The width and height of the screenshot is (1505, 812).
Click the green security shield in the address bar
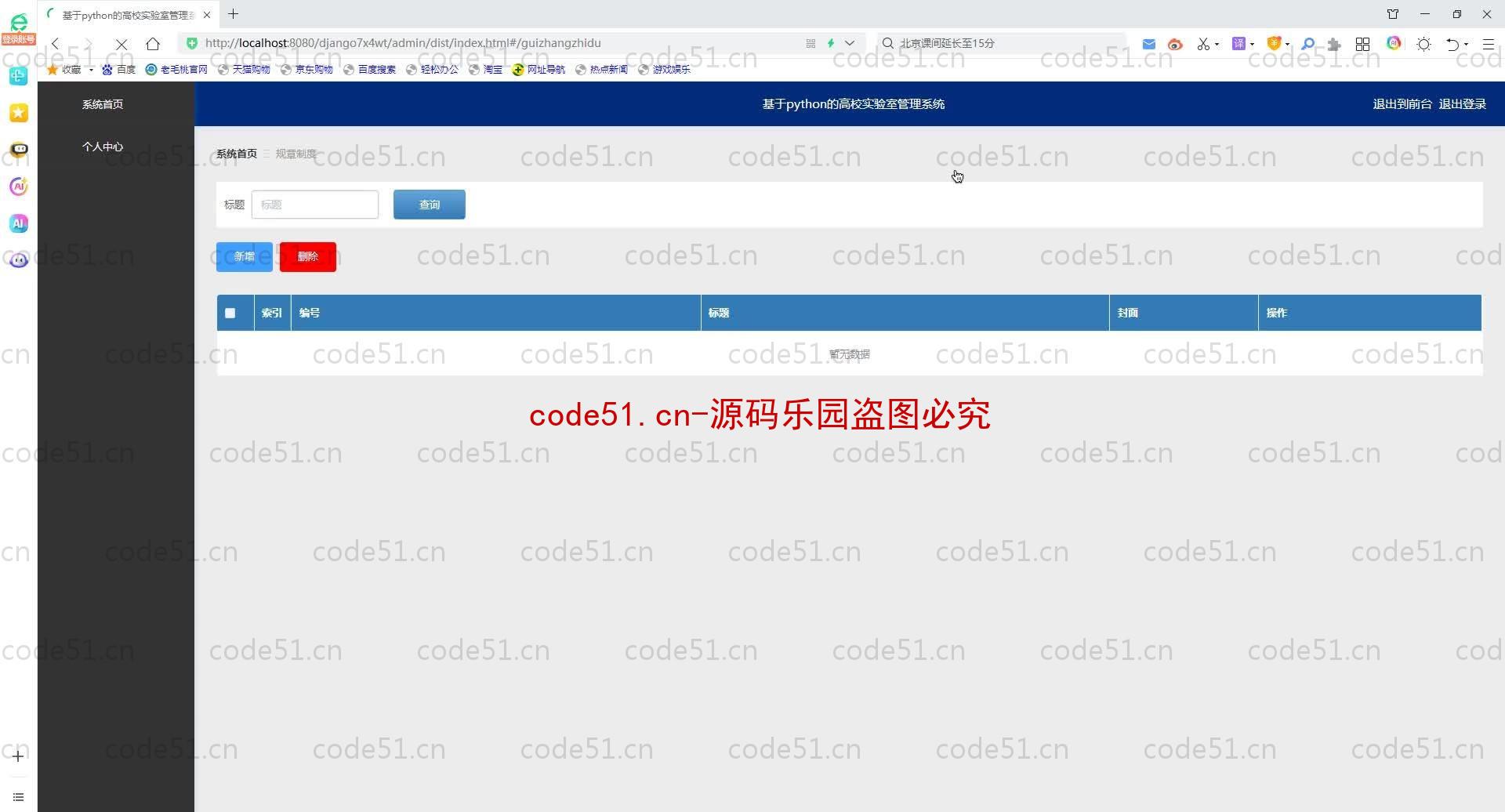tap(192, 43)
